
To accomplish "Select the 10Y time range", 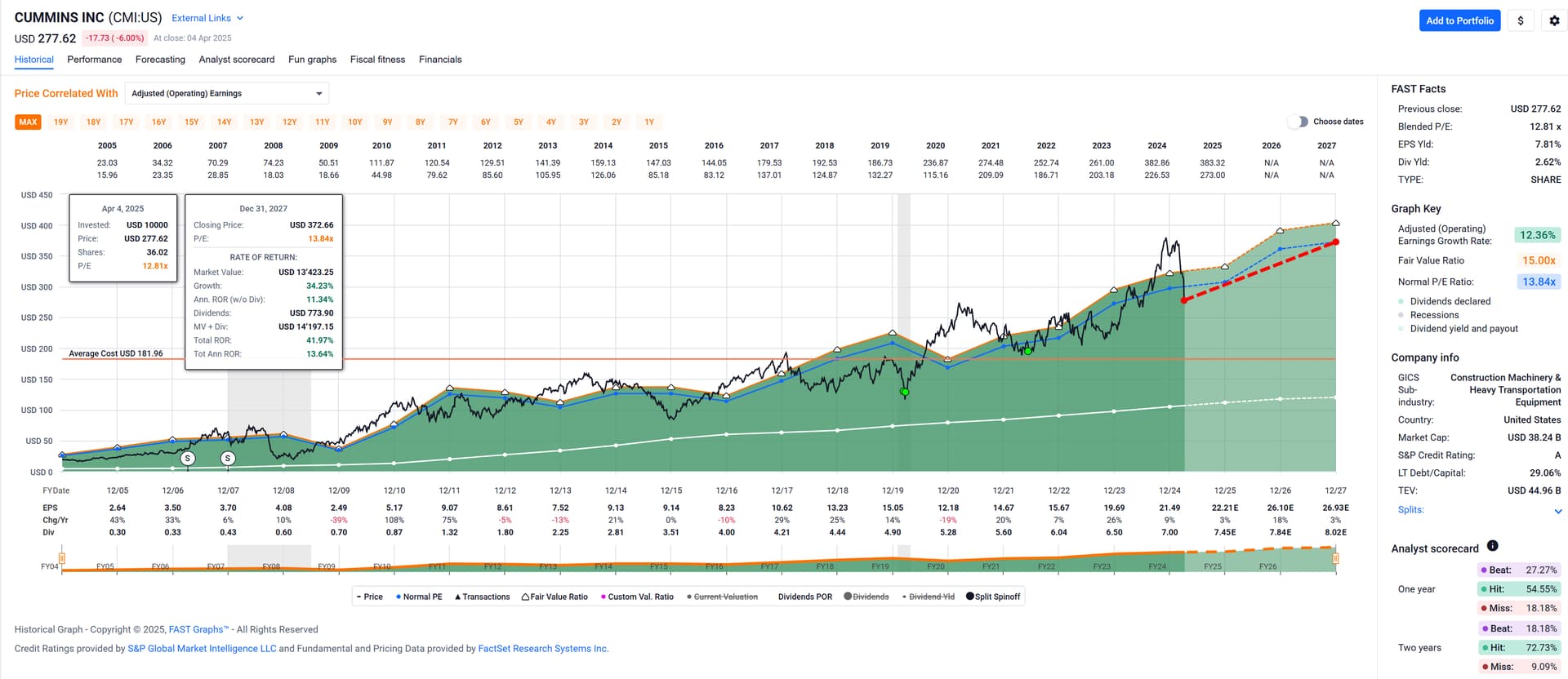I will (x=355, y=122).
